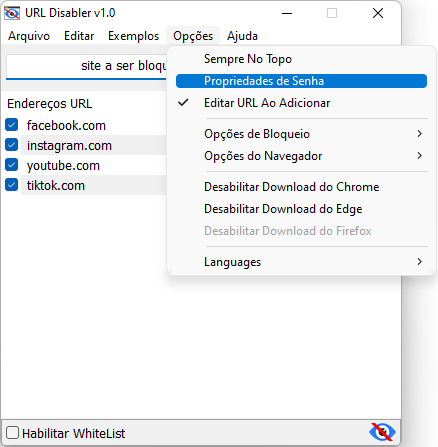Select Desabilitar Download do Edge
The image size is (438, 447).
[301, 209]
